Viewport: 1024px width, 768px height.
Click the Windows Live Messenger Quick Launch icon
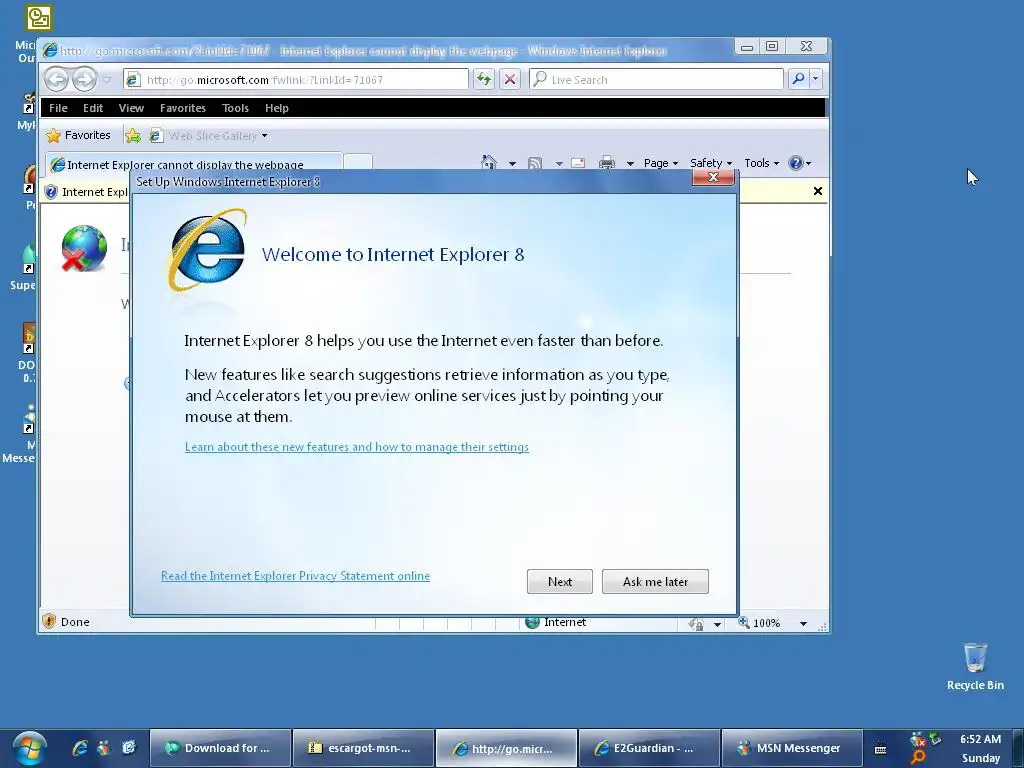click(104, 748)
